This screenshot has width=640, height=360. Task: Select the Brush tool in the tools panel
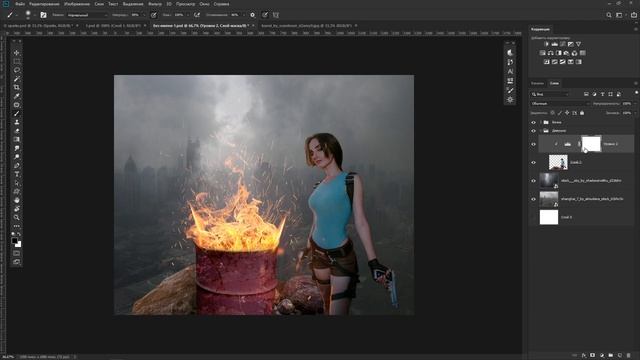click(16, 113)
